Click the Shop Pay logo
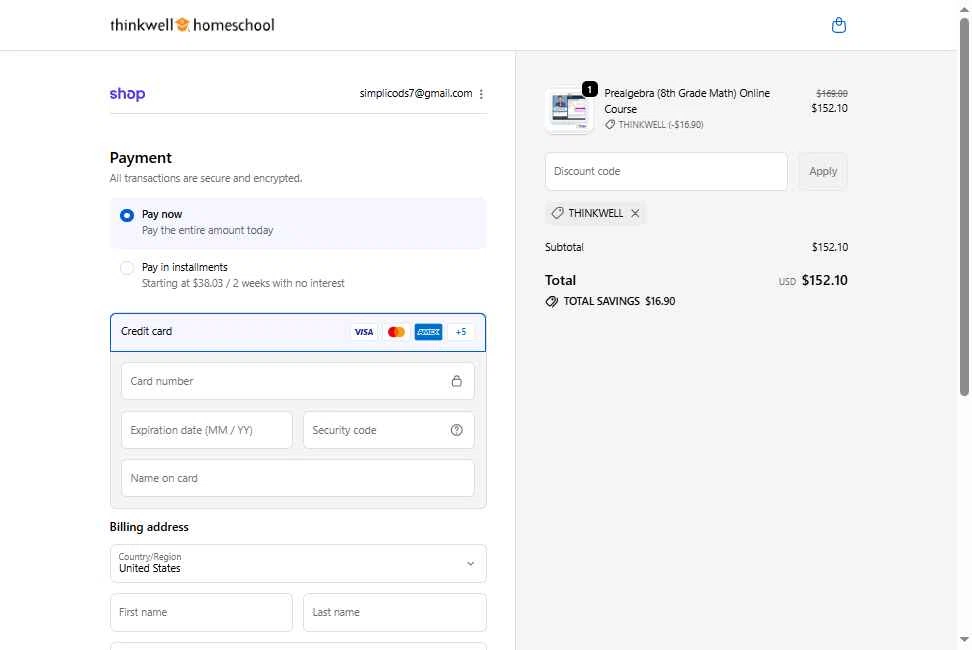Screen dimensions: 972x650 127,94
